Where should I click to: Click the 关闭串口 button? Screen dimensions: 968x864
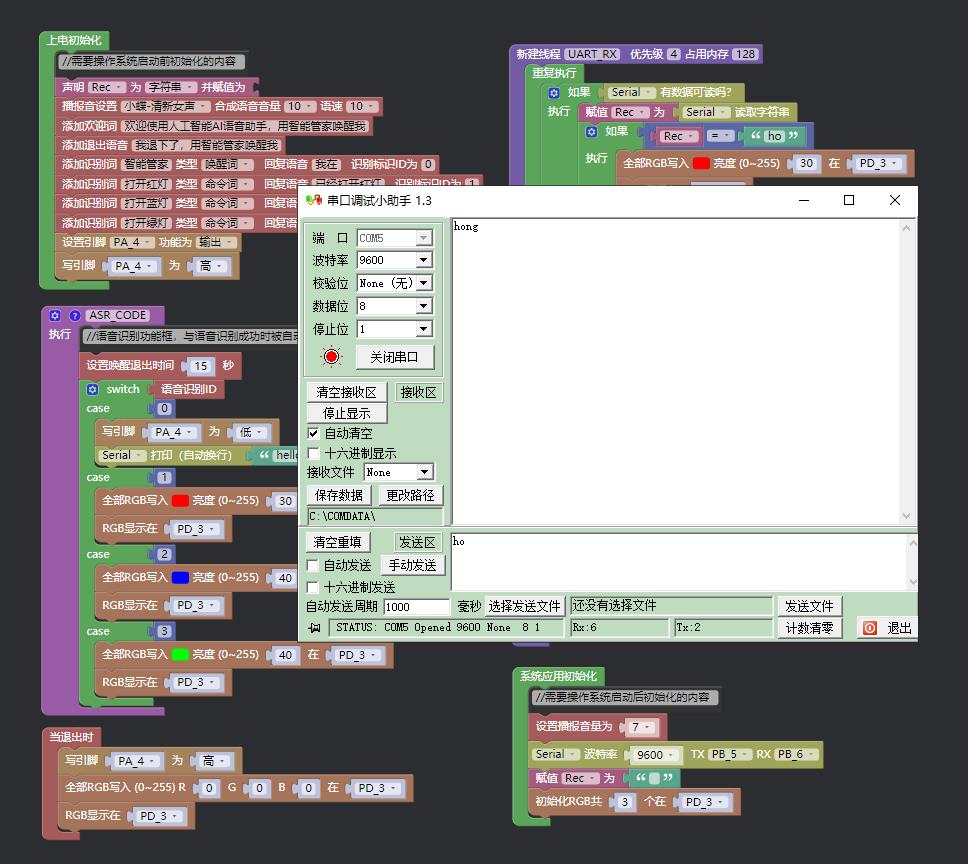[394, 357]
